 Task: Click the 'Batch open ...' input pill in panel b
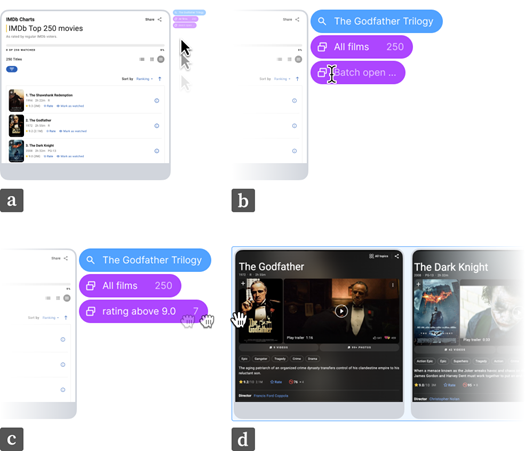[x=358, y=72]
